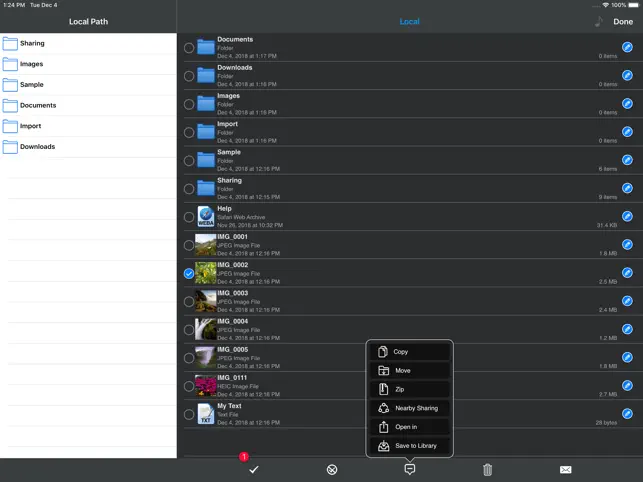Tap edit pencil icon for Images folder

click(x=627, y=103)
